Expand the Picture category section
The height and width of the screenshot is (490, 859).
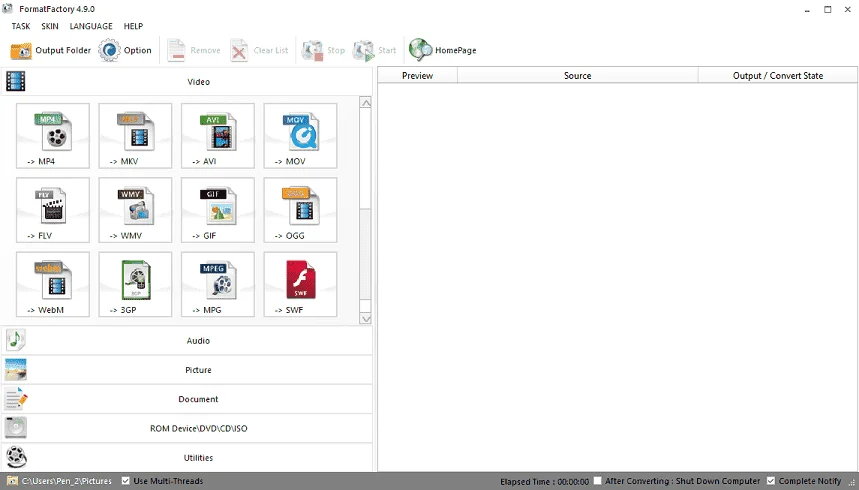tap(187, 370)
